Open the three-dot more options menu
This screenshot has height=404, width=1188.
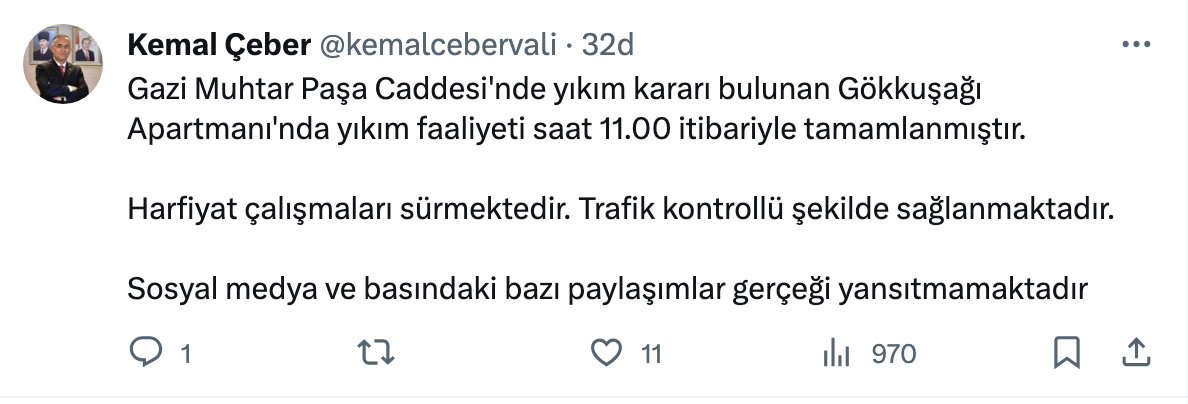(x=1137, y=46)
